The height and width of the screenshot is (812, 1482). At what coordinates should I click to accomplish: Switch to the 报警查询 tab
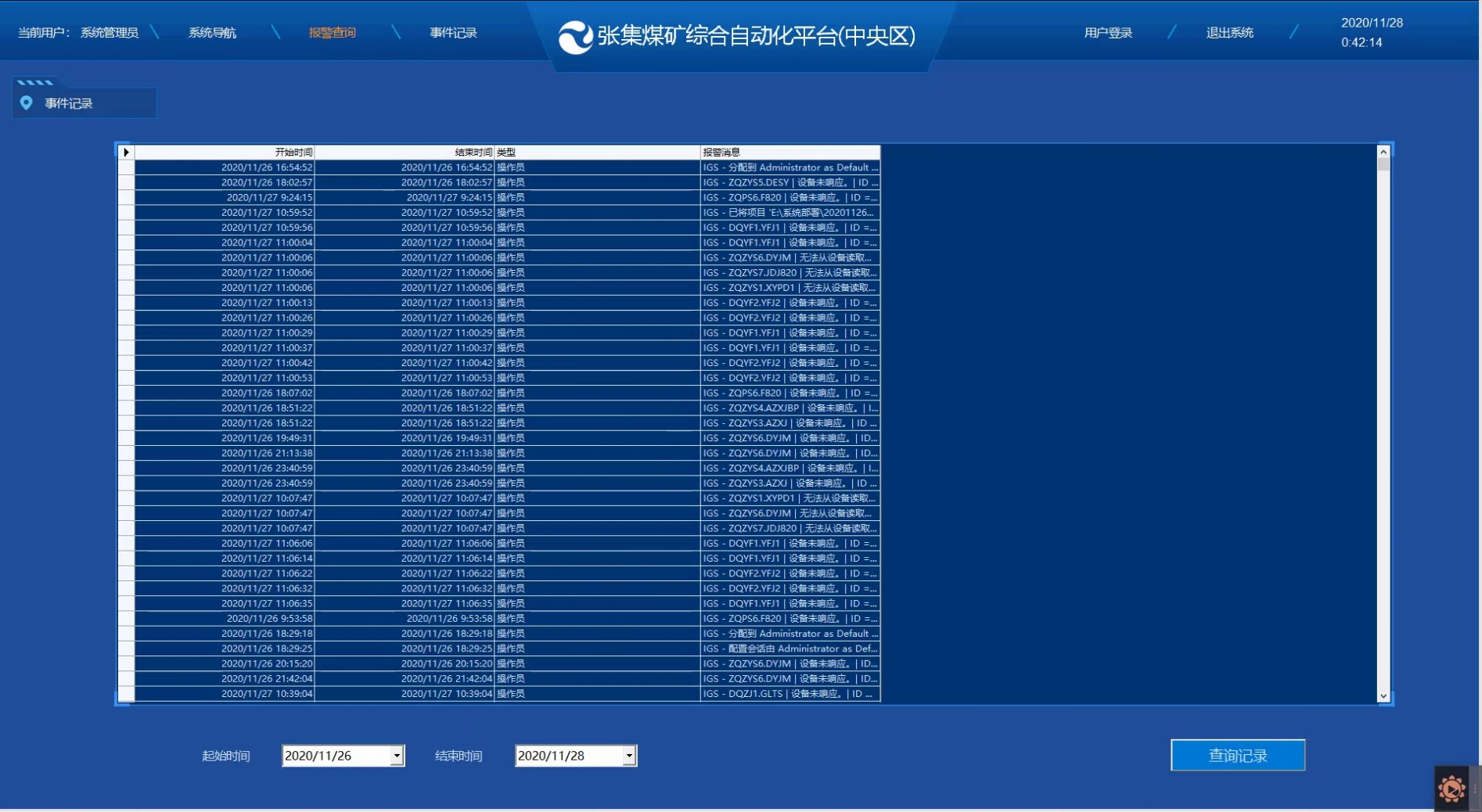point(333,33)
